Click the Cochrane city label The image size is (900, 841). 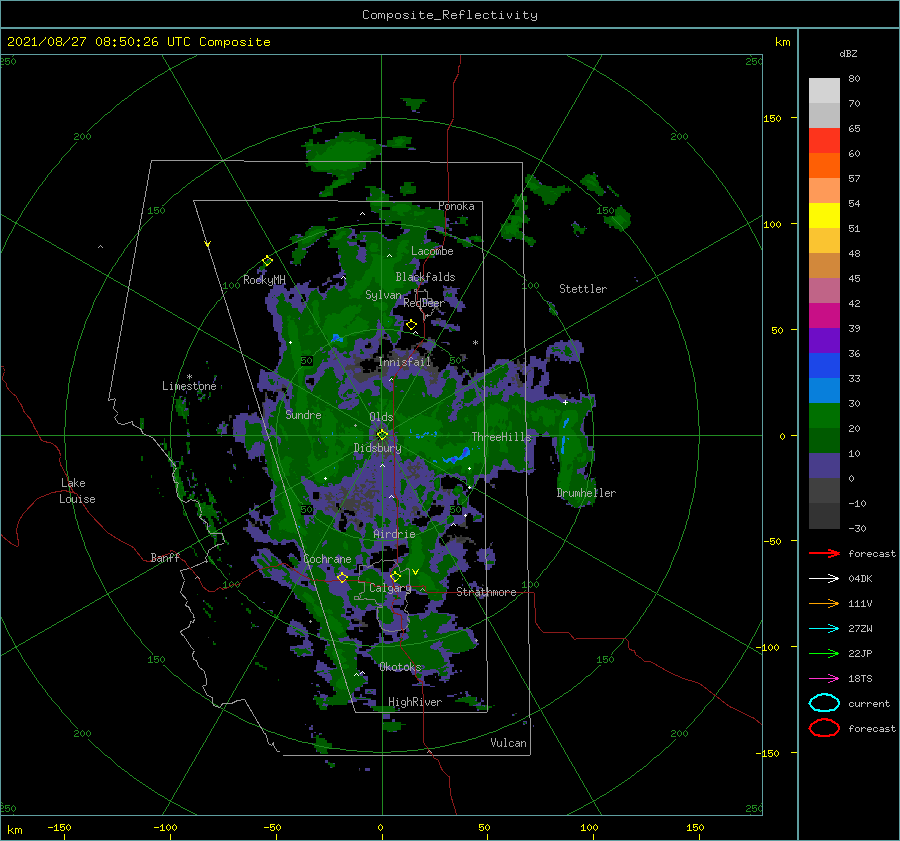click(327, 559)
